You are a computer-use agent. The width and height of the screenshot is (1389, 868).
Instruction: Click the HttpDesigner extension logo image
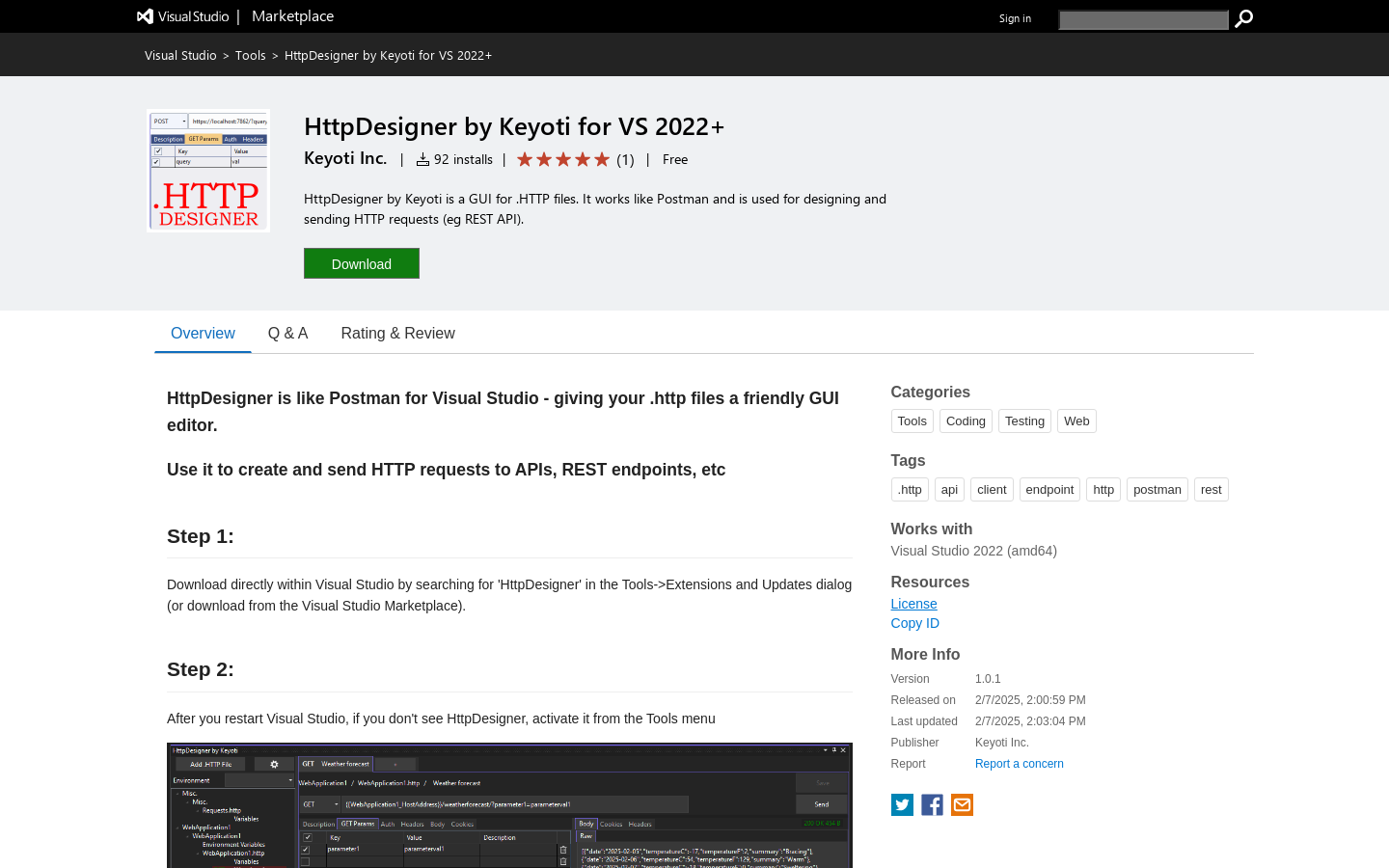point(208,171)
